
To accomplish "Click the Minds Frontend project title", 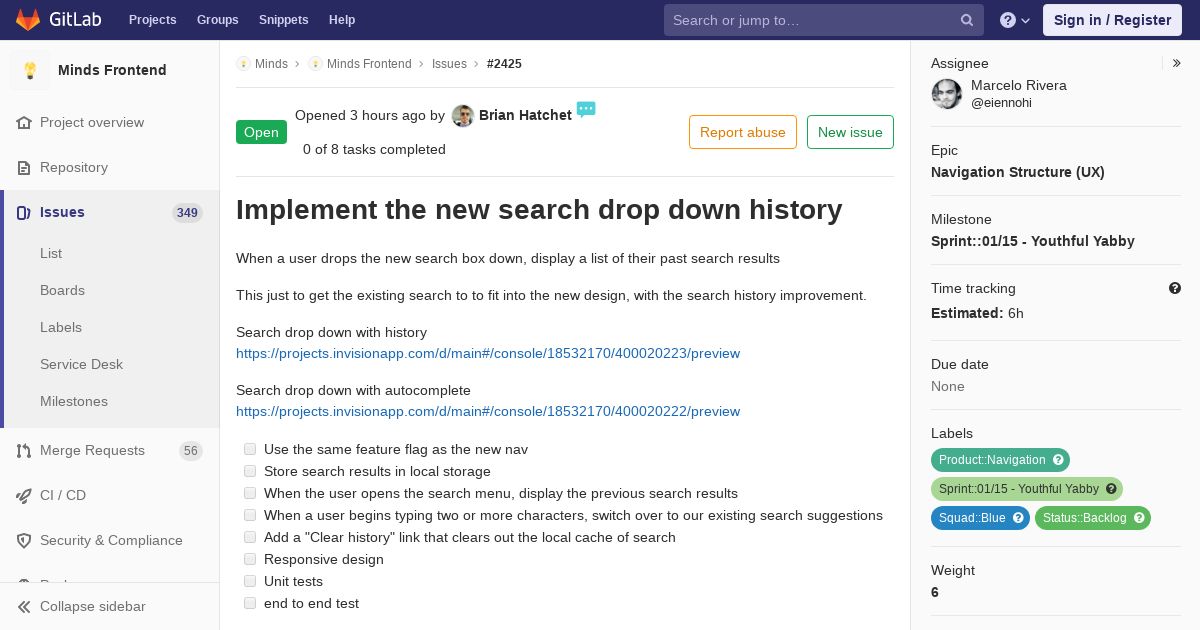I will coord(112,70).
